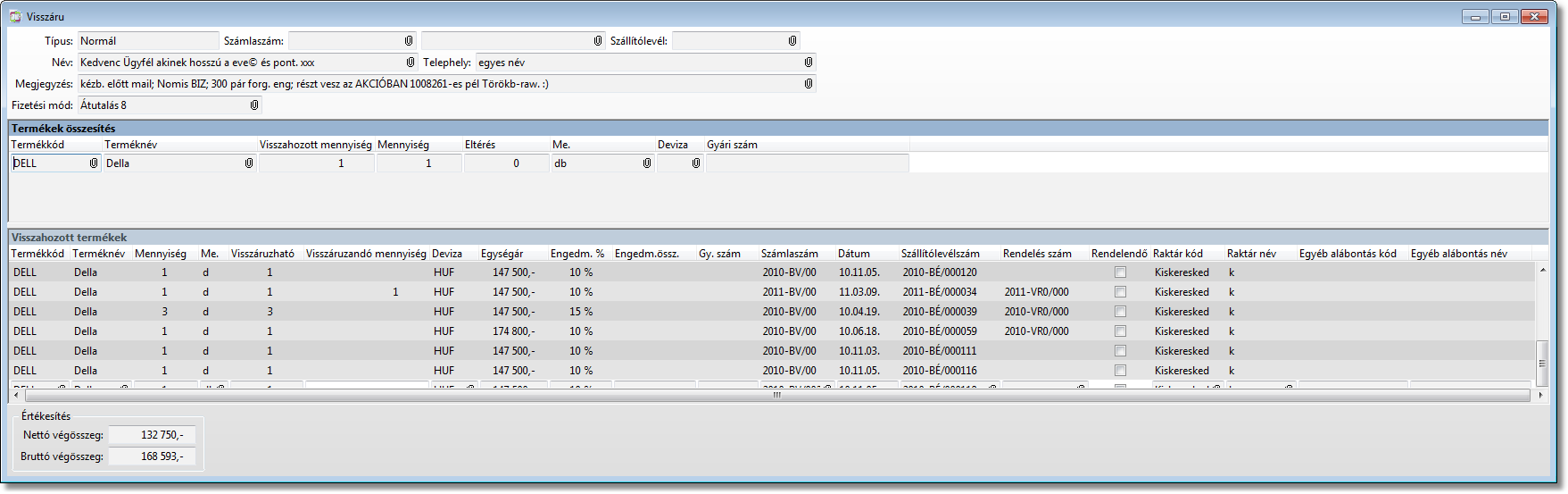Click the Gyári szám summary column header
The image size is (1568, 494).
click(x=732, y=145)
